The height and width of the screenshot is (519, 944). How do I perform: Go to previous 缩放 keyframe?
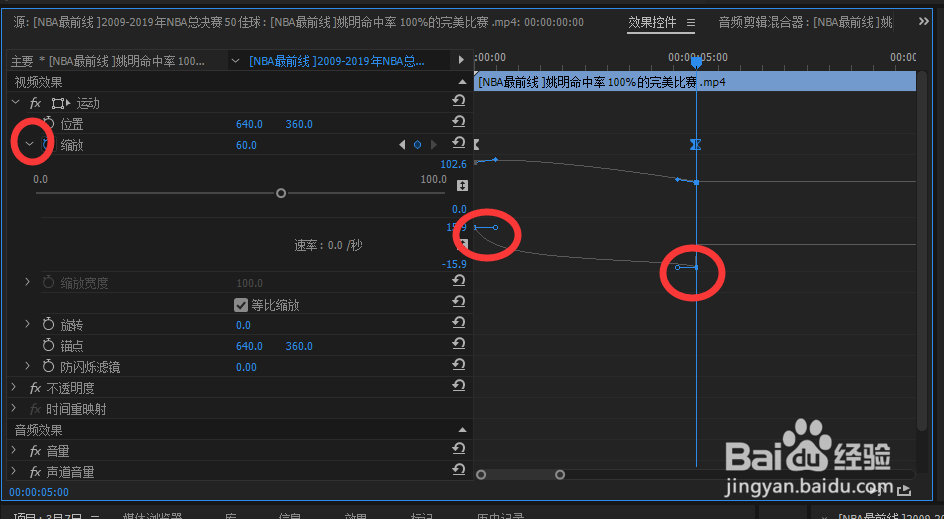[x=402, y=145]
